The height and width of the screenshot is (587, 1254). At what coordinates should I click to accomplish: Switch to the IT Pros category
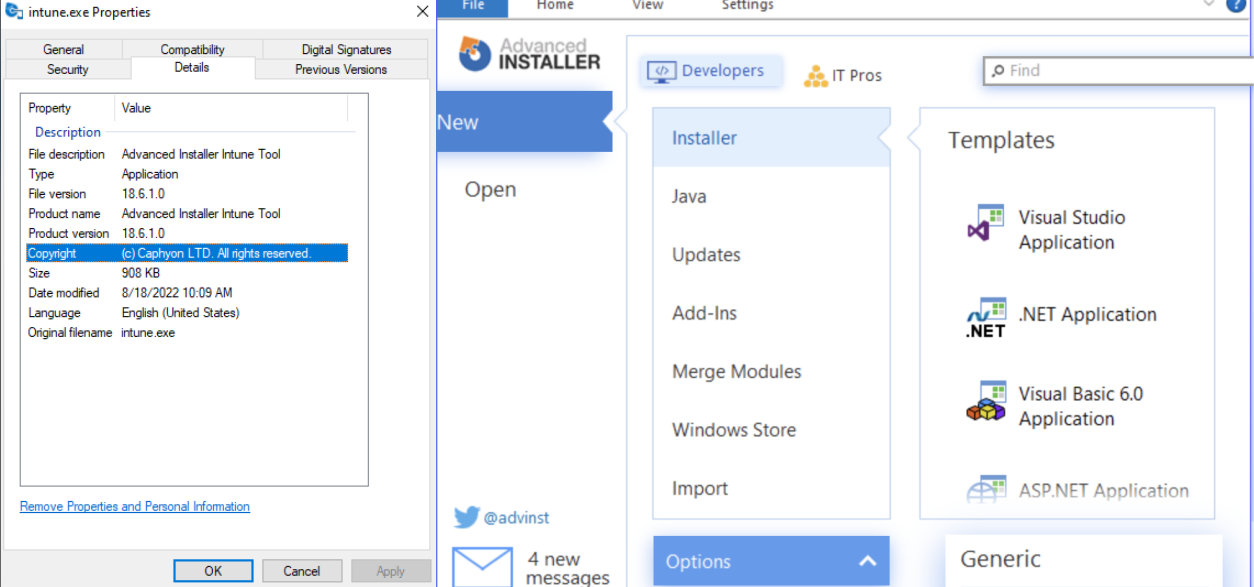(843, 75)
